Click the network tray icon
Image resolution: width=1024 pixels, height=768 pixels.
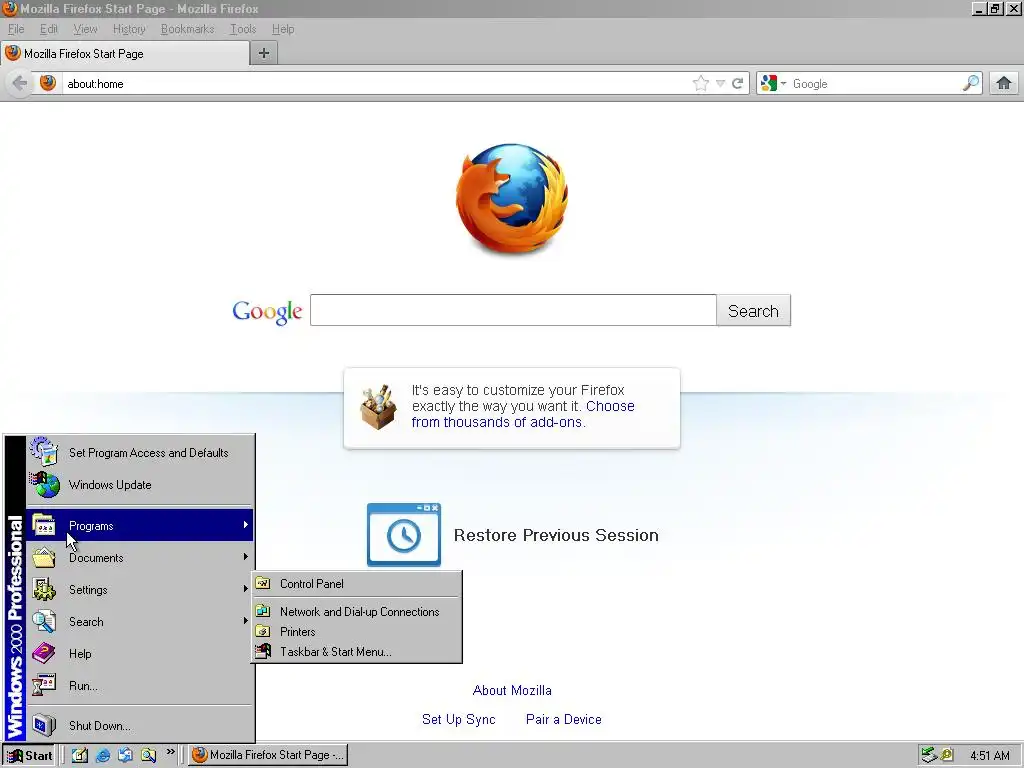(929, 756)
